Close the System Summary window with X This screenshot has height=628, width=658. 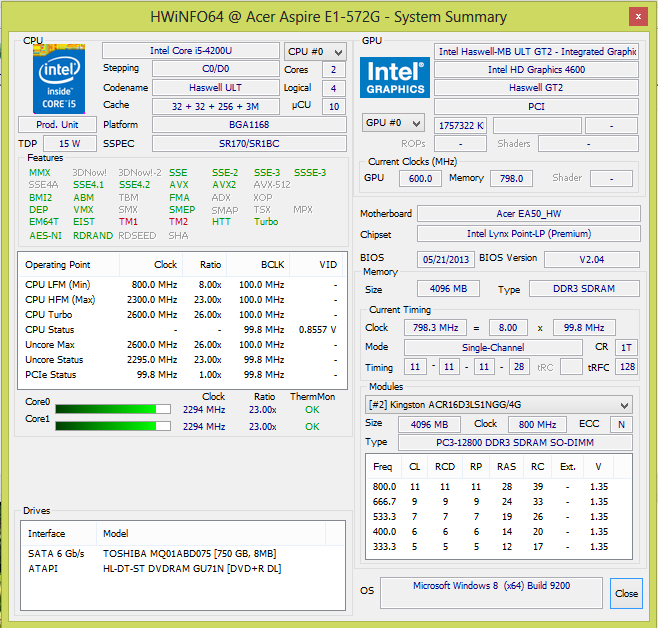click(x=638, y=17)
